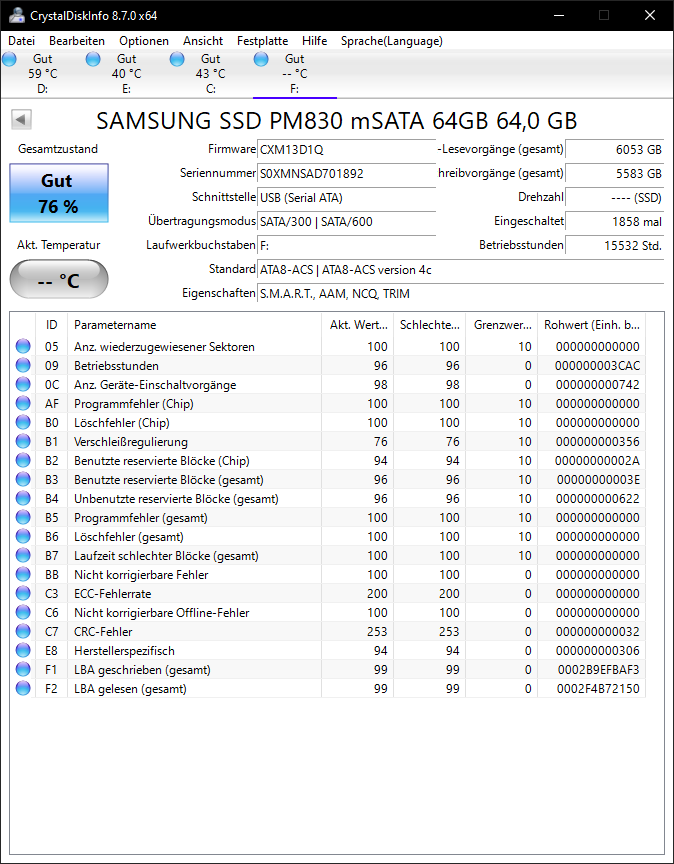The image size is (674, 864).
Task: Click status icon of row 05 wiederzugewiesener Sektoren
Action: [x=23, y=347]
